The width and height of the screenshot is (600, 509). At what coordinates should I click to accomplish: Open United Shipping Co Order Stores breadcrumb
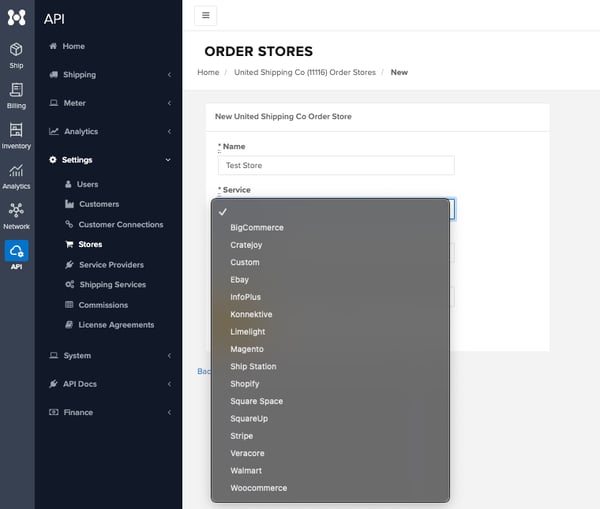tap(304, 72)
